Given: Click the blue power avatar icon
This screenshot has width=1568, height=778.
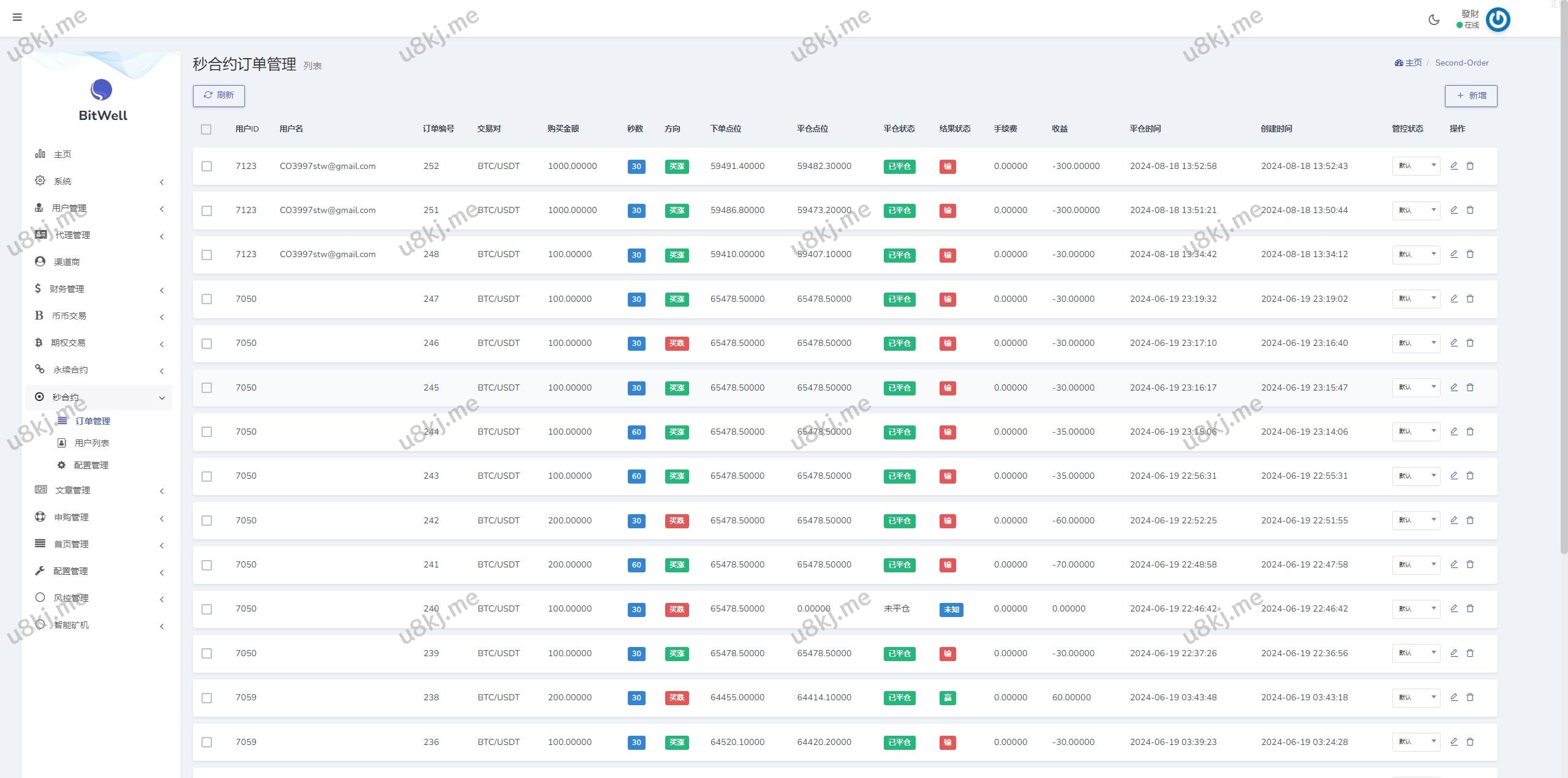Looking at the screenshot, I should click(1498, 20).
